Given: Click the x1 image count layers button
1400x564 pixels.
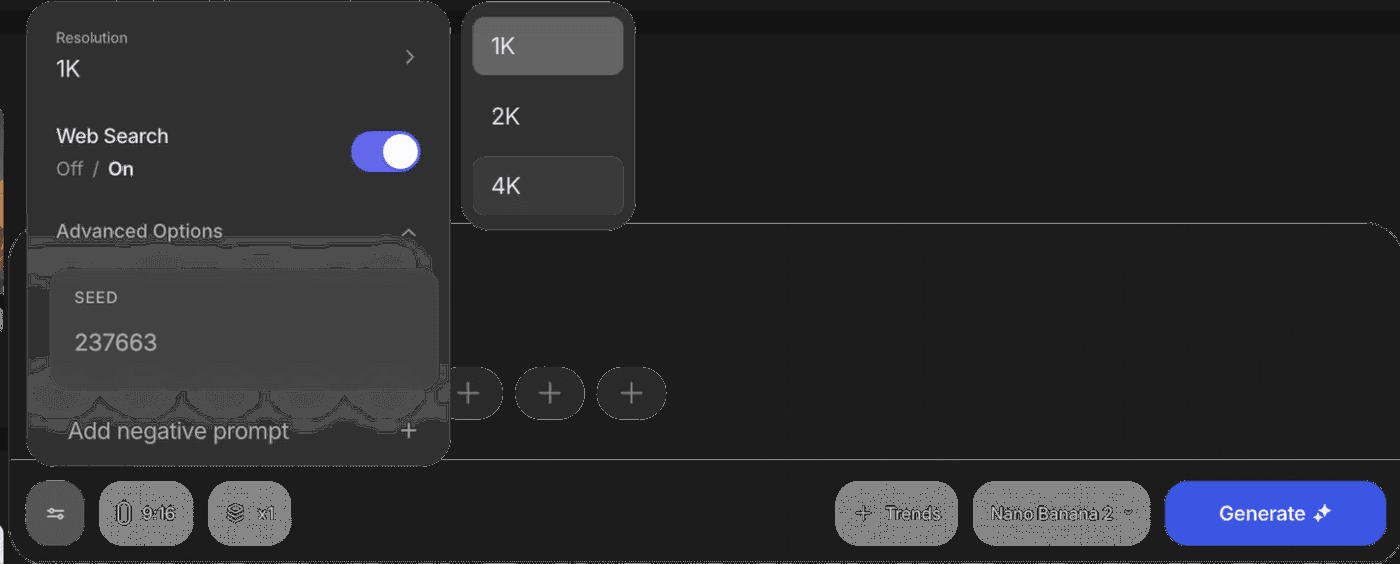Looking at the screenshot, I should pyautogui.click(x=250, y=513).
